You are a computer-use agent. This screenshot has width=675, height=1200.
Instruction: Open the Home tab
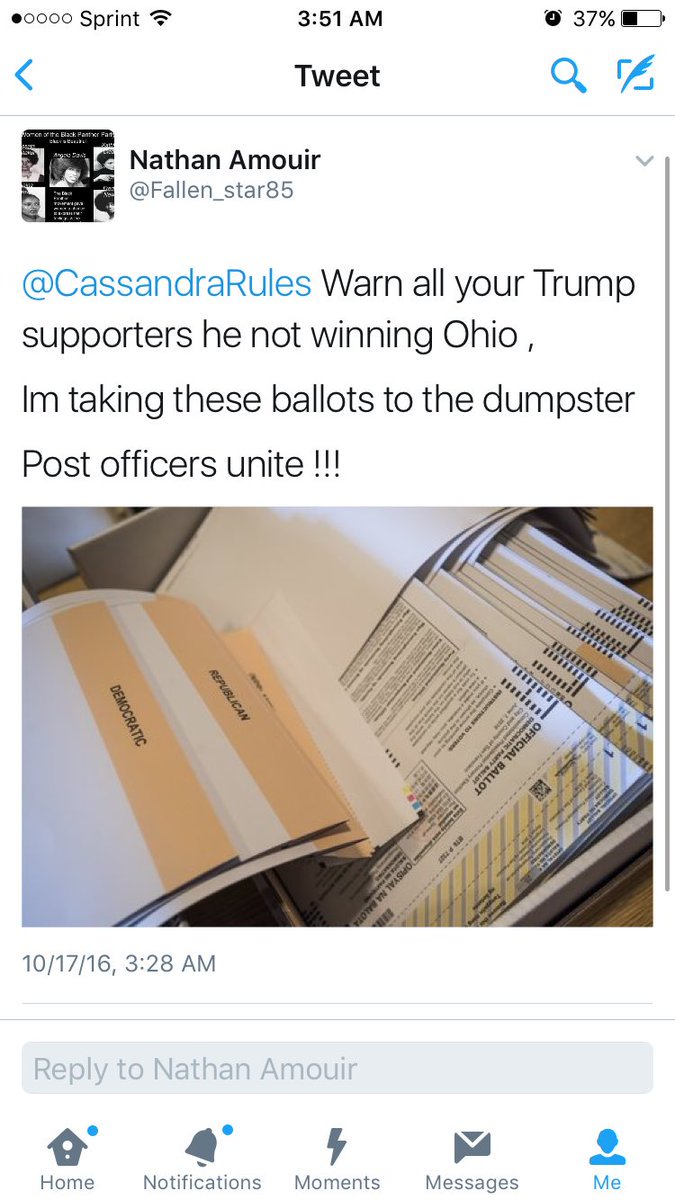click(x=67, y=1159)
